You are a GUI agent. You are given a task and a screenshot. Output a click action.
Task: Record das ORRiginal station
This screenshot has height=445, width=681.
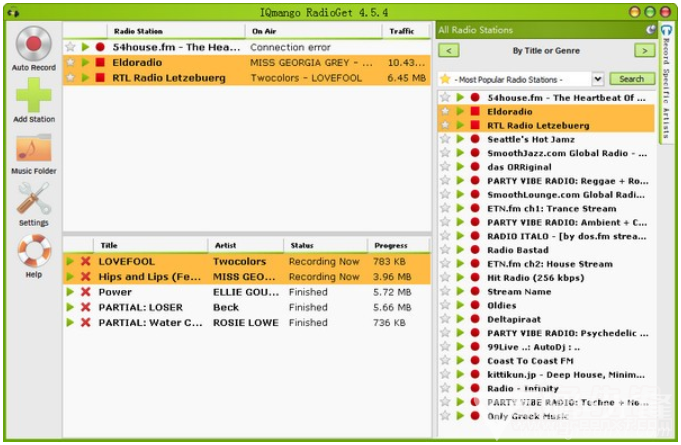tap(475, 167)
